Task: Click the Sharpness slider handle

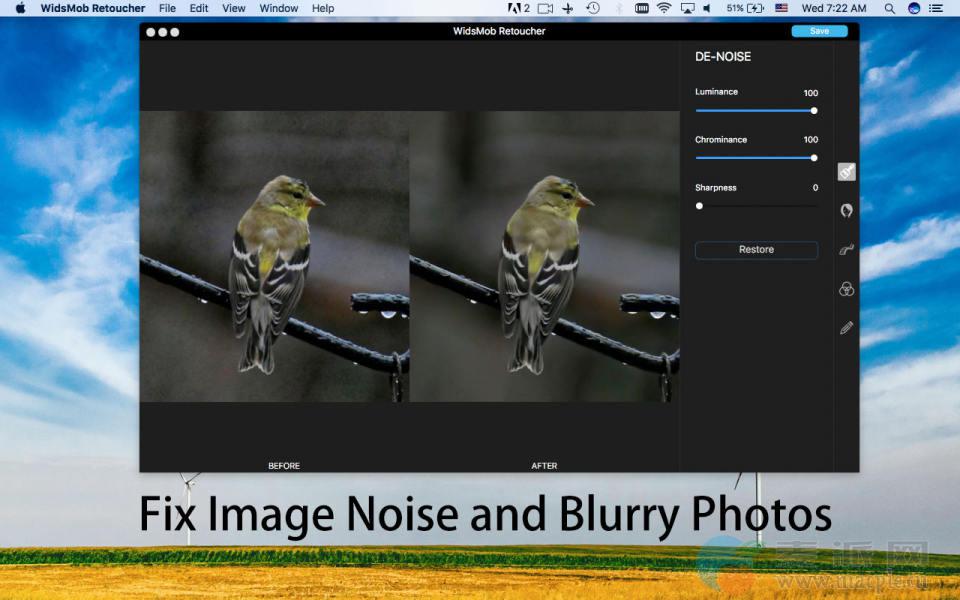Action: (699, 206)
